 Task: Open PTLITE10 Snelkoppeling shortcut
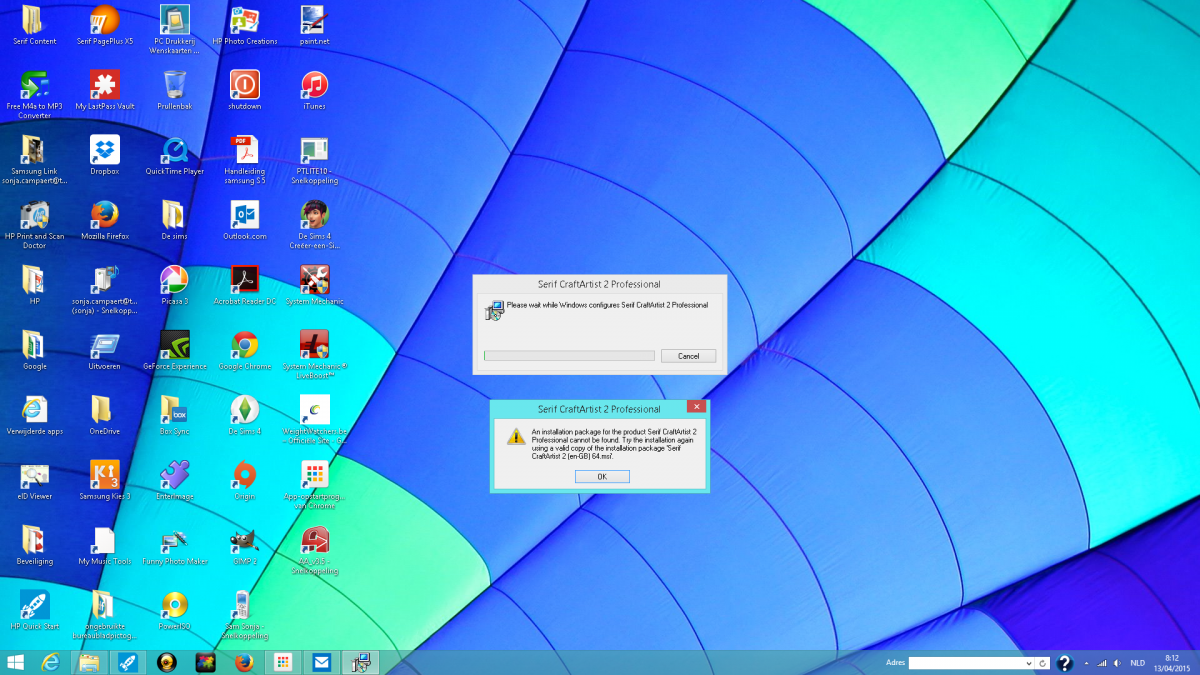point(314,160)
